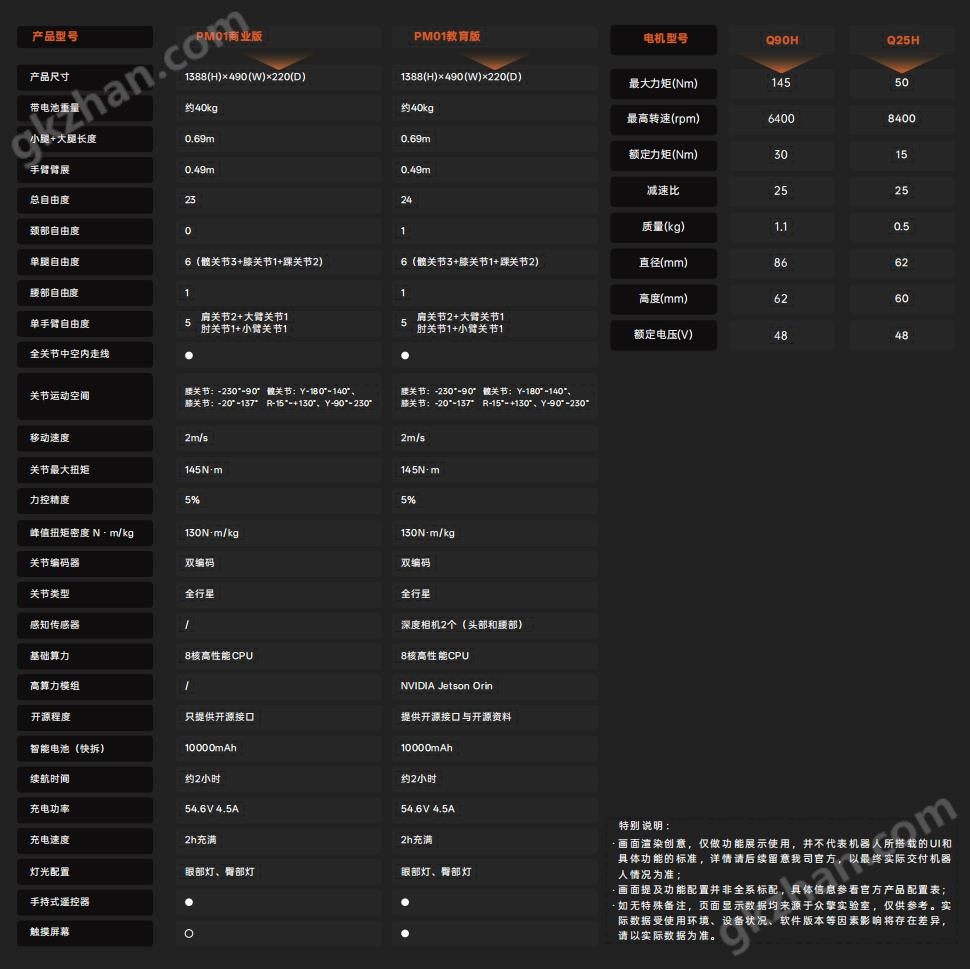Select the 电机型号 header label
Screen dimensions: 970x969
coord(665,39)
